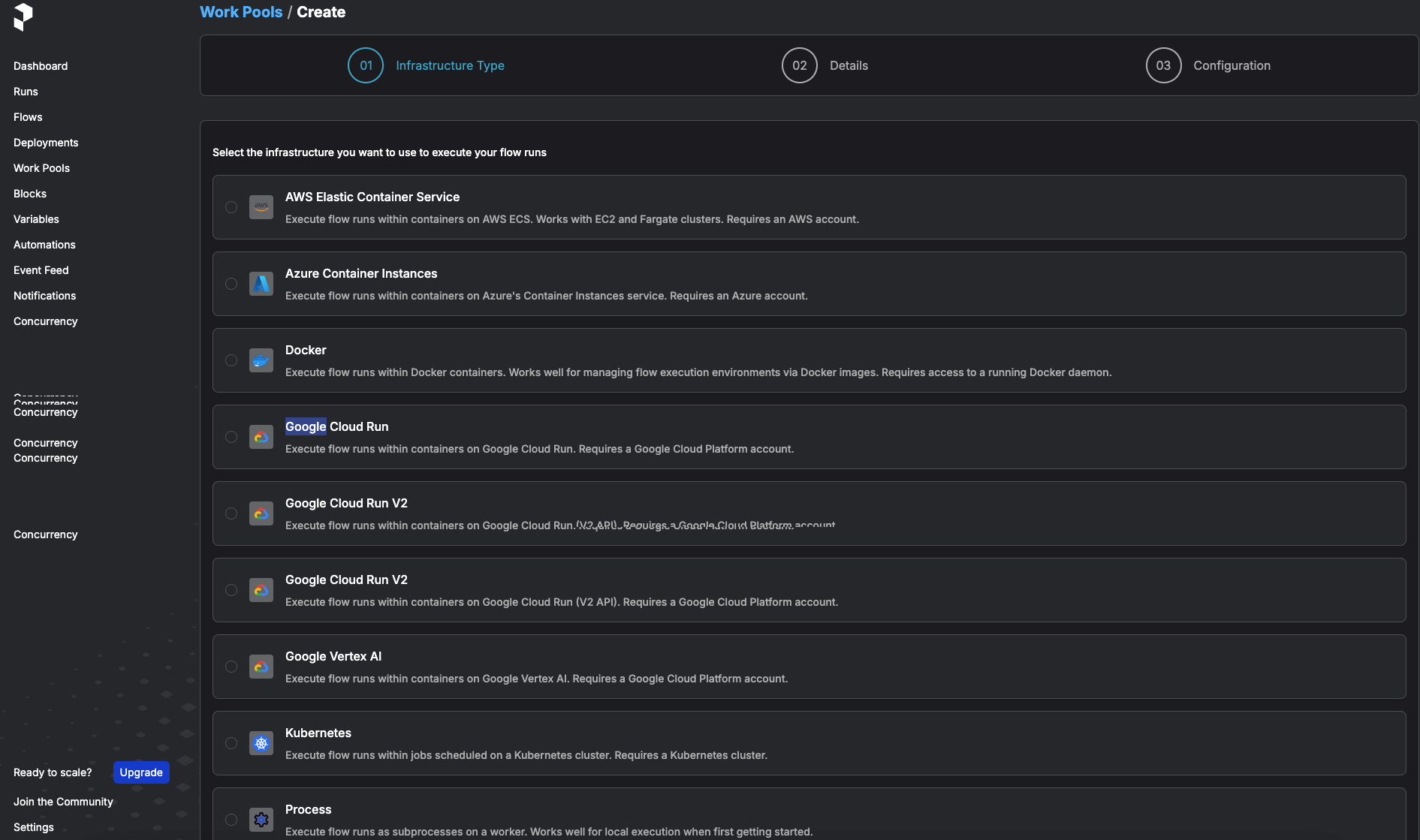1420x840 pixels.
Task: Click the Azure Container Instances icon
Action: click(x=261, y=284)
